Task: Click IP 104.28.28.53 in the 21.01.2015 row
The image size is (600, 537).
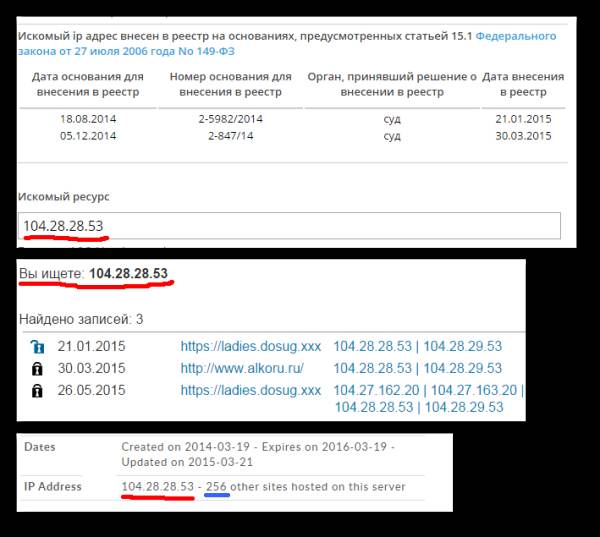Action: click(373, 346)
